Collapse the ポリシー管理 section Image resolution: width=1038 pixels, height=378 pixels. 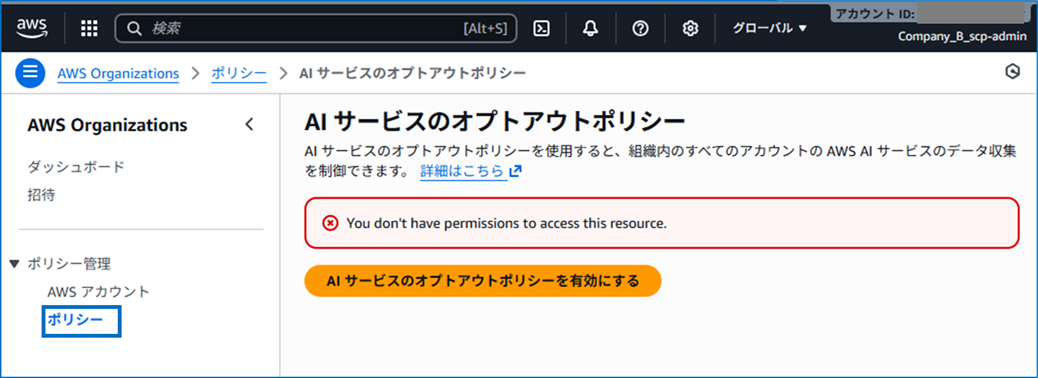(15, 264)
